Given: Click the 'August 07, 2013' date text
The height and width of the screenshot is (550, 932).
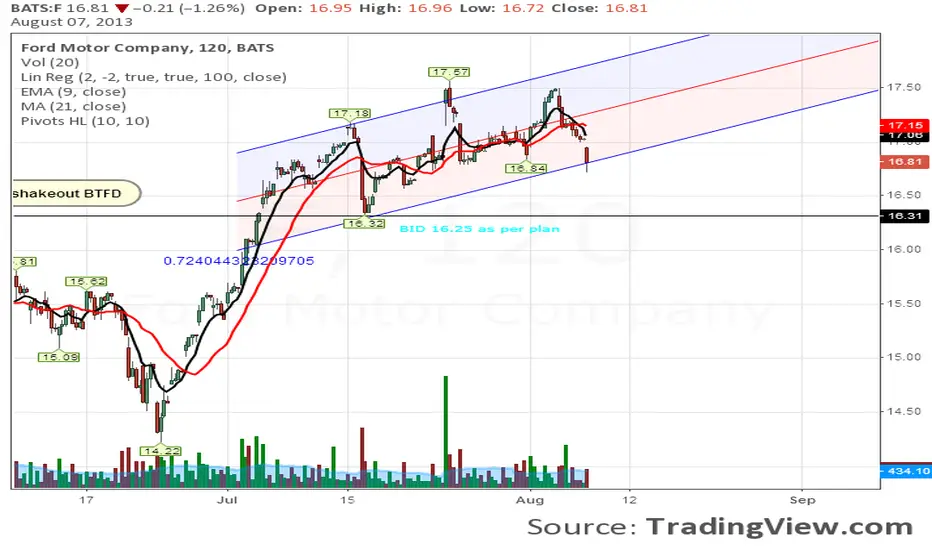Looking at the screenshot, I should coord(71,23).
